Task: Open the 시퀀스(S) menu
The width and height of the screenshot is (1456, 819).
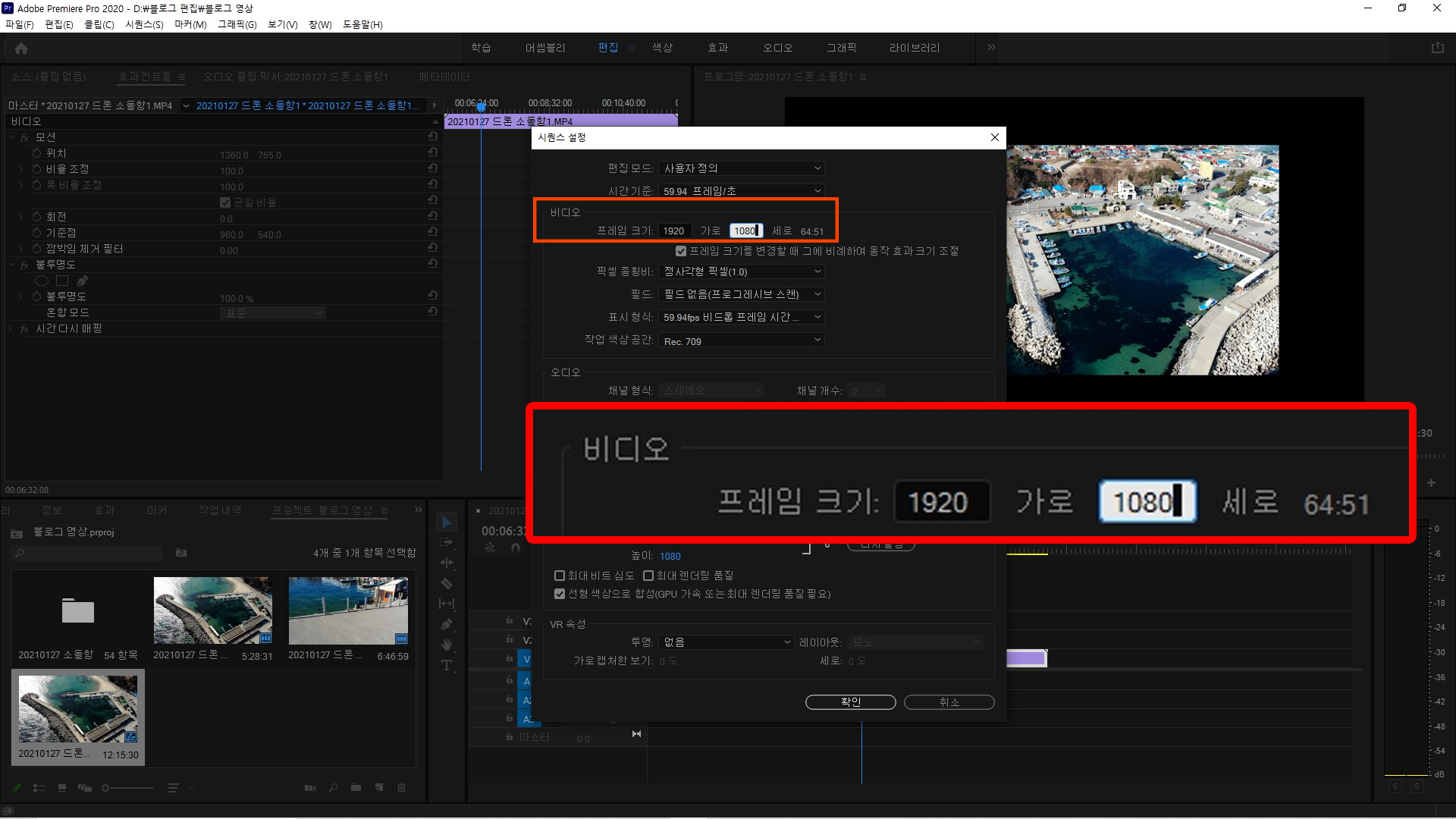Action: click(x=144, y=24)
